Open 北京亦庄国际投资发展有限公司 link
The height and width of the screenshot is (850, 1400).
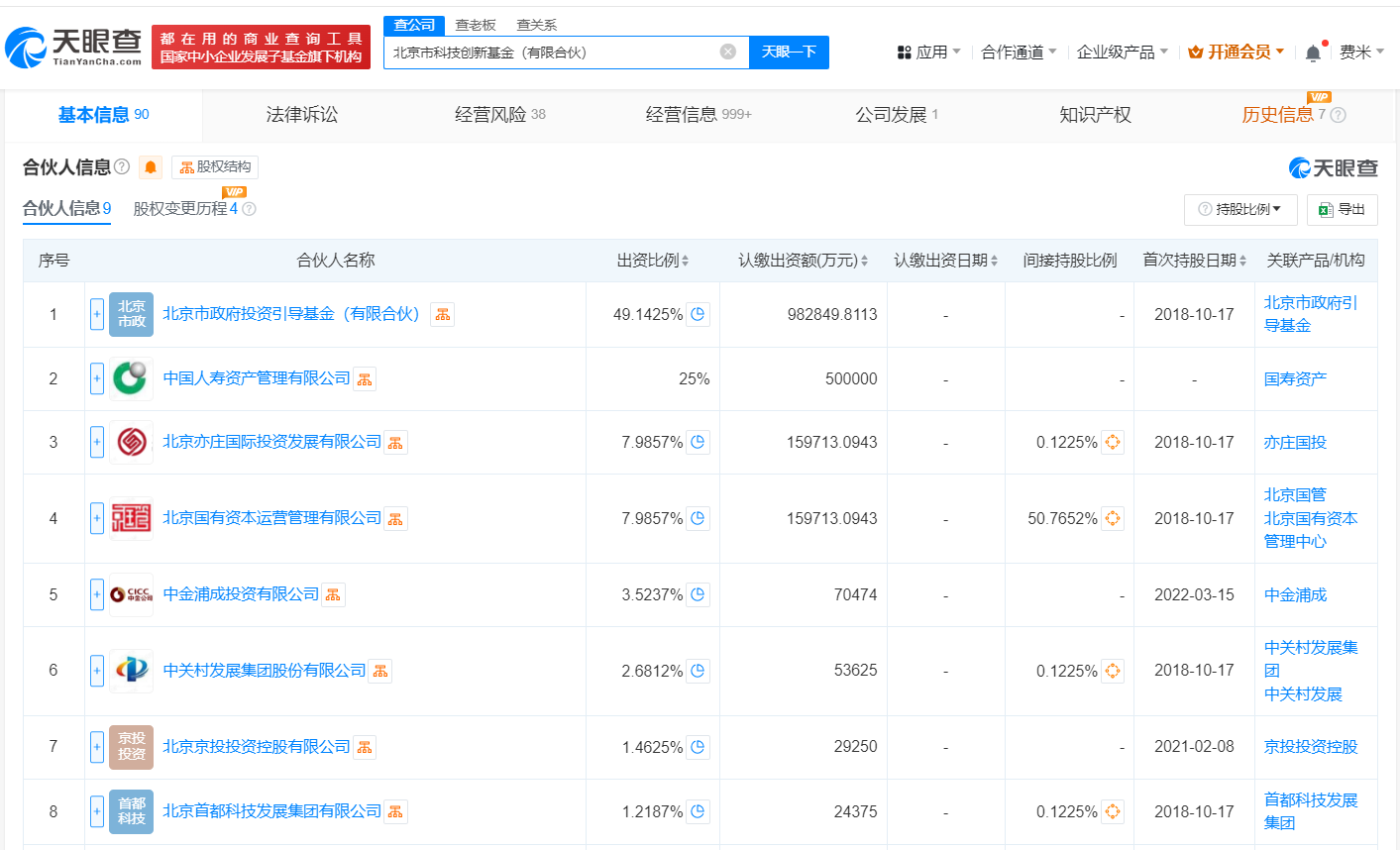coord(271,442)
